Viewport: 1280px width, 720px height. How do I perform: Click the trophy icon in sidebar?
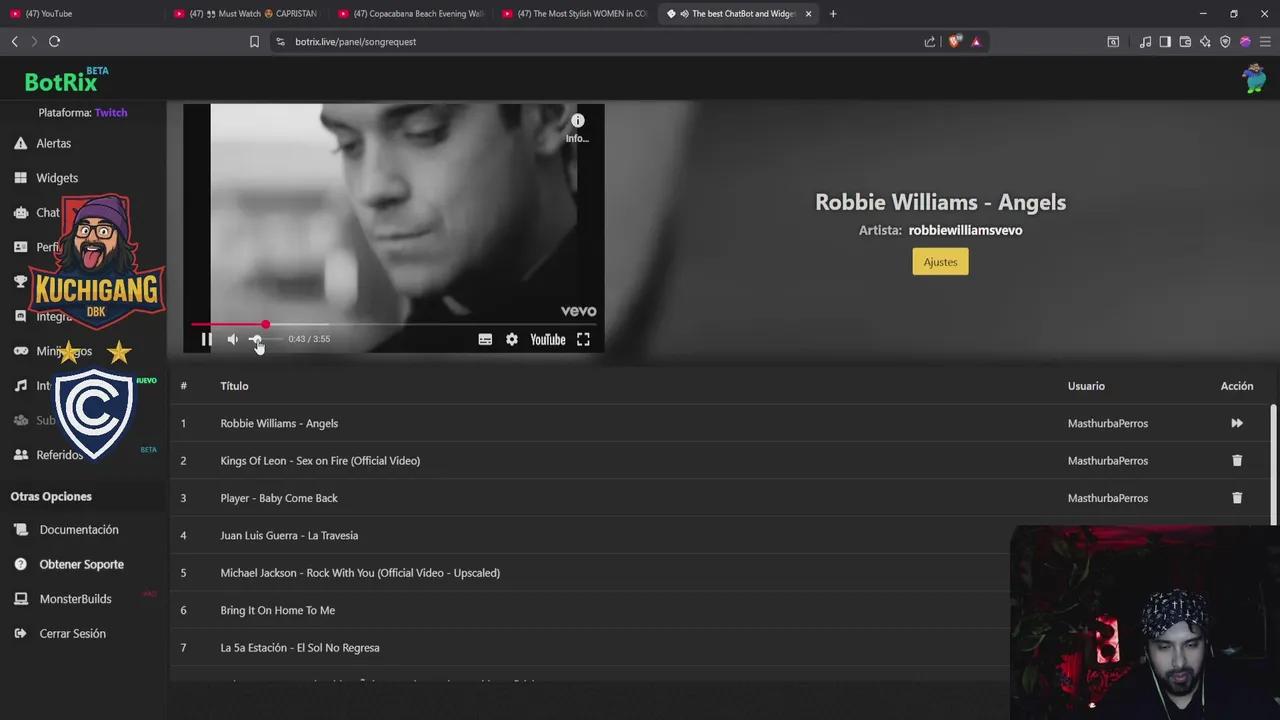20,281
